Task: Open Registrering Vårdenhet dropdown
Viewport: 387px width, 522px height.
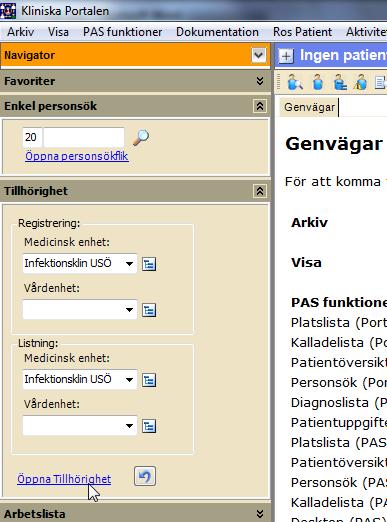Action: click(x=129, y=310)
